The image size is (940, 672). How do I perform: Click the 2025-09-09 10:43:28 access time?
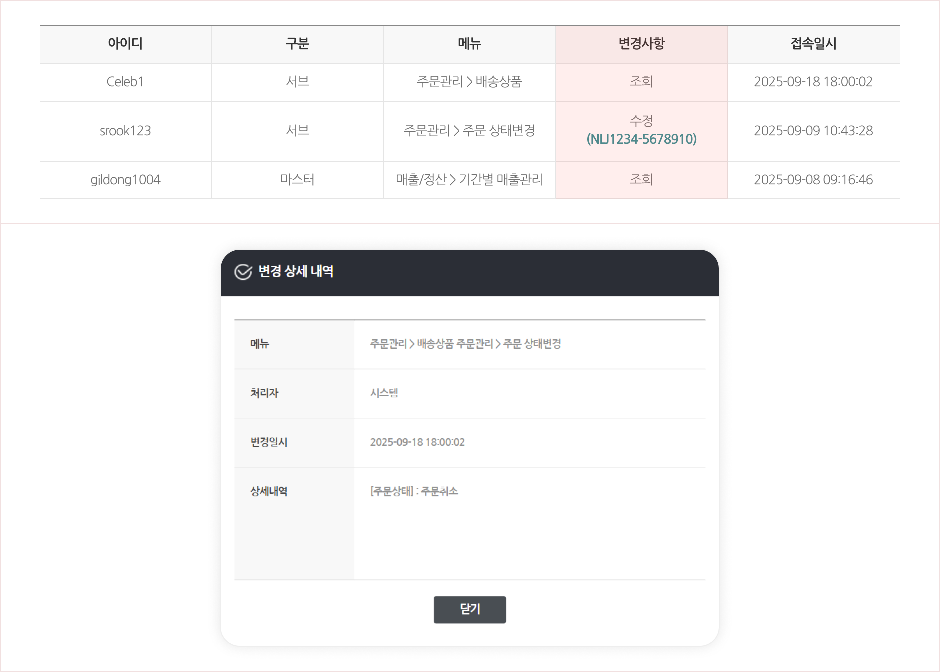point(813,131)
